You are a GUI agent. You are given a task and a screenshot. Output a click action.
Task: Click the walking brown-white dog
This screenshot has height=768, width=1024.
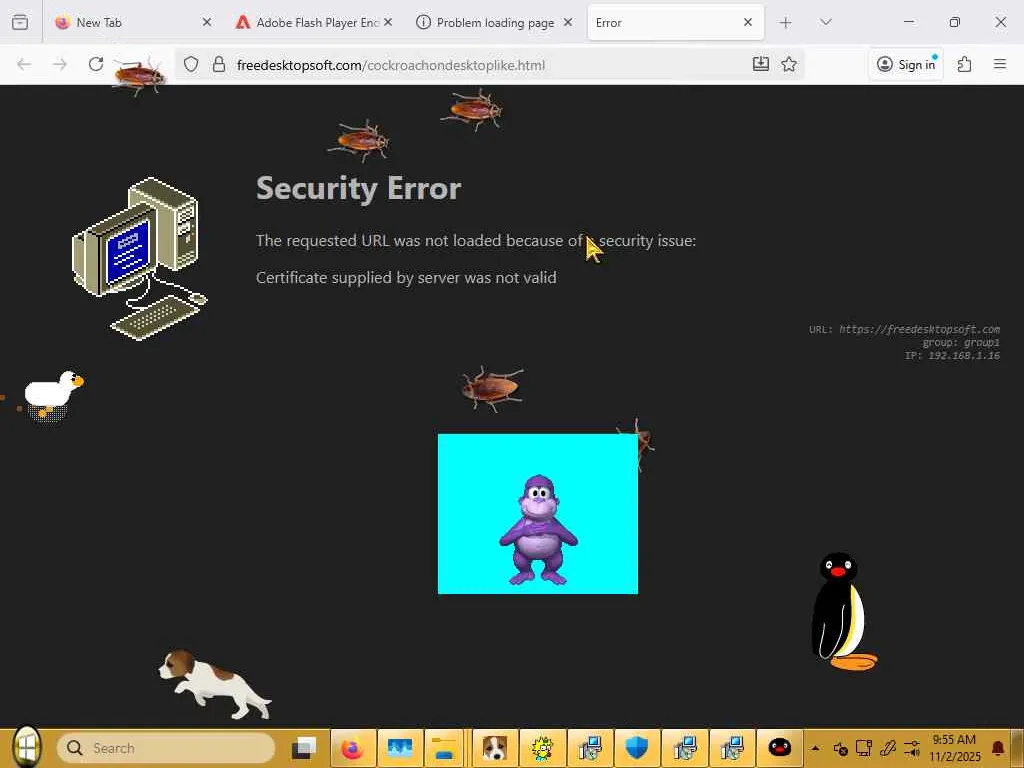(x=215, y=684)
